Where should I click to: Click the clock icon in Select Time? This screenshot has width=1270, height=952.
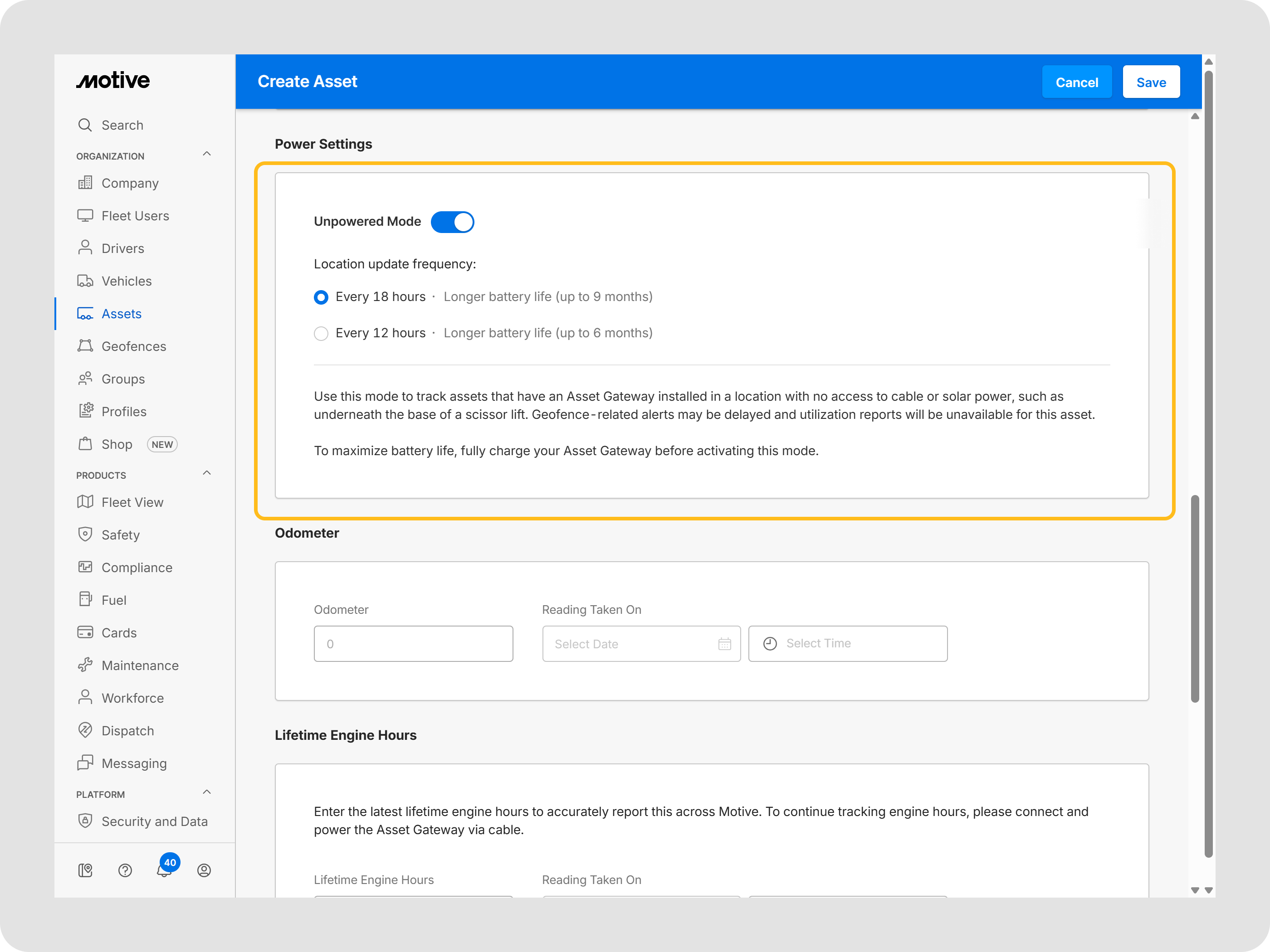[x=770, y=644]
